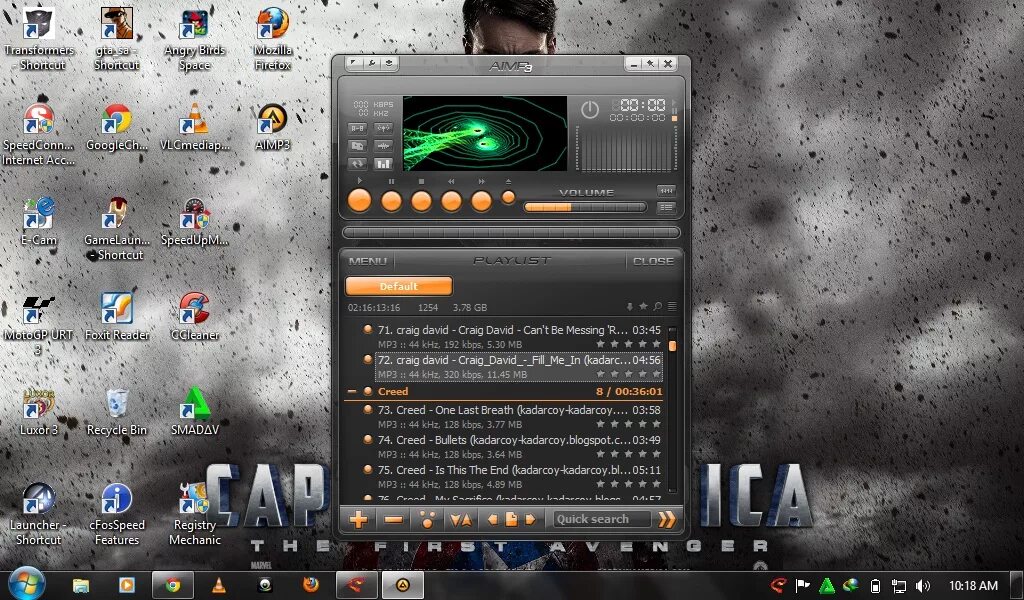Viewport: 1024px width, 600px height.
Task: Click the small Open files eject button
Action: 508,197
